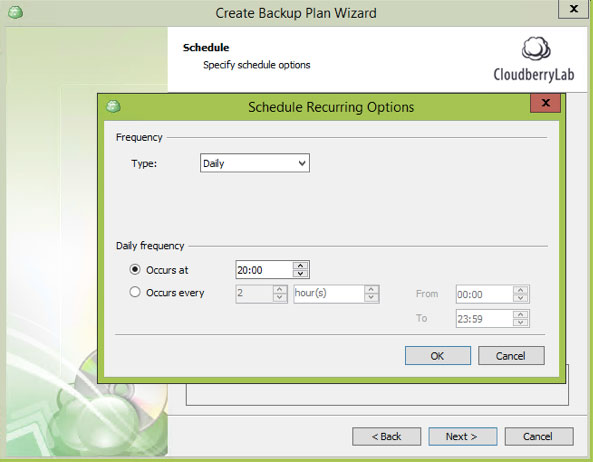
Task: Proceed with the wizard Next button
Action: click(463, 436)
